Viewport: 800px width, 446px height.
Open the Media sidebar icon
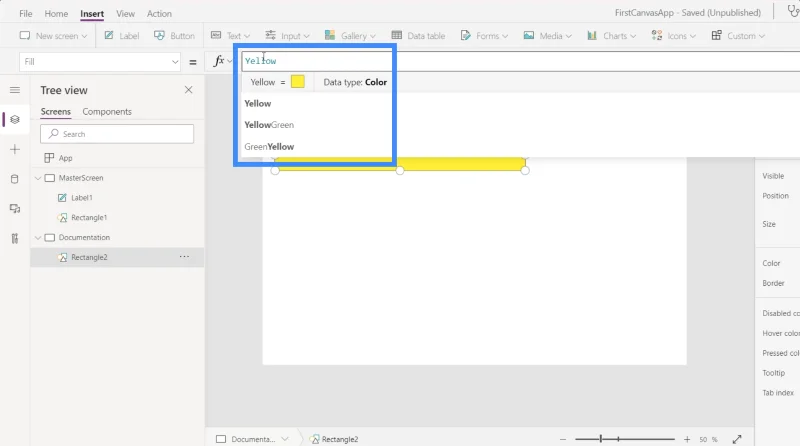click(15, 209)
